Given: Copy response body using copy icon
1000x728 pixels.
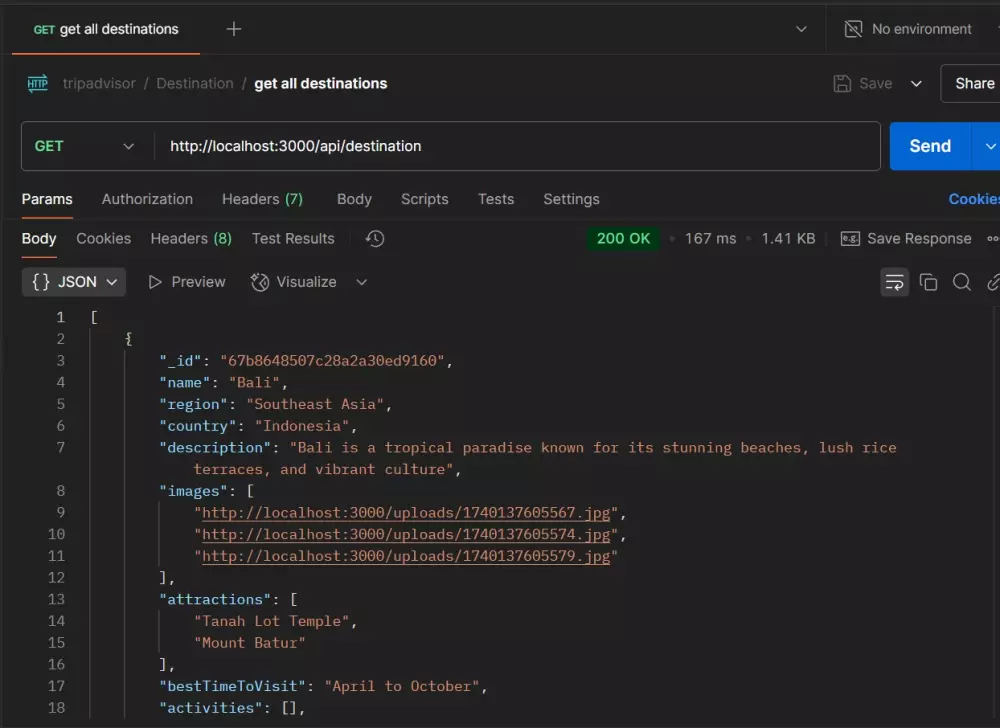Looking at the screenshot, I should tap(928, 282).
